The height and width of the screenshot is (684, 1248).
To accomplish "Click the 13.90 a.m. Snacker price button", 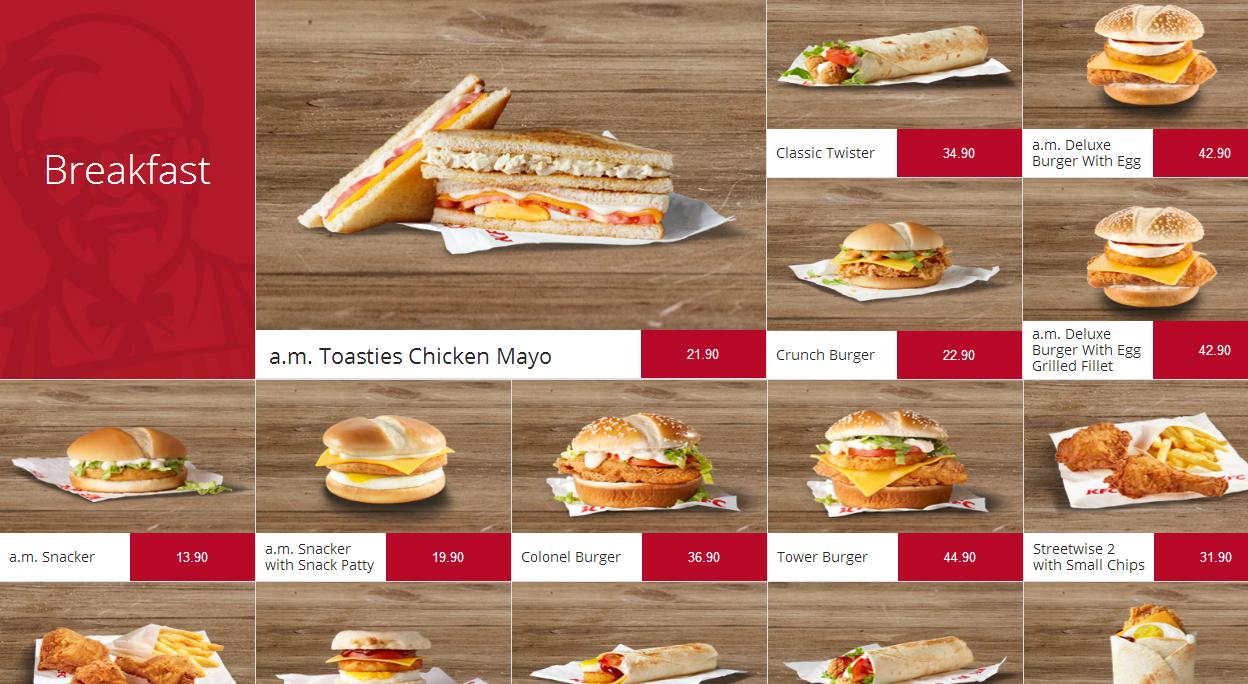I will click(192, 557).
